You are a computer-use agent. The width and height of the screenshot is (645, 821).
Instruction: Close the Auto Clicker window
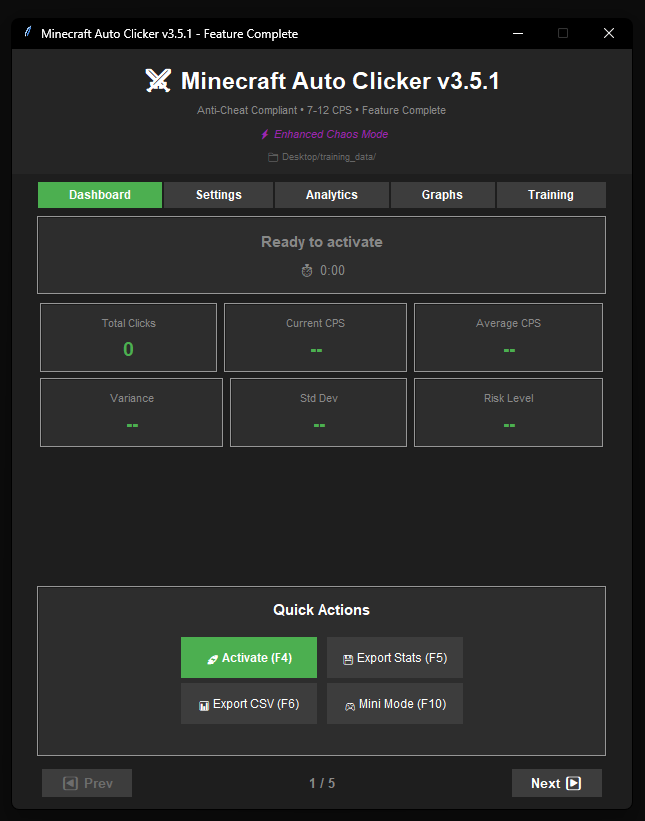coord(609,33)
